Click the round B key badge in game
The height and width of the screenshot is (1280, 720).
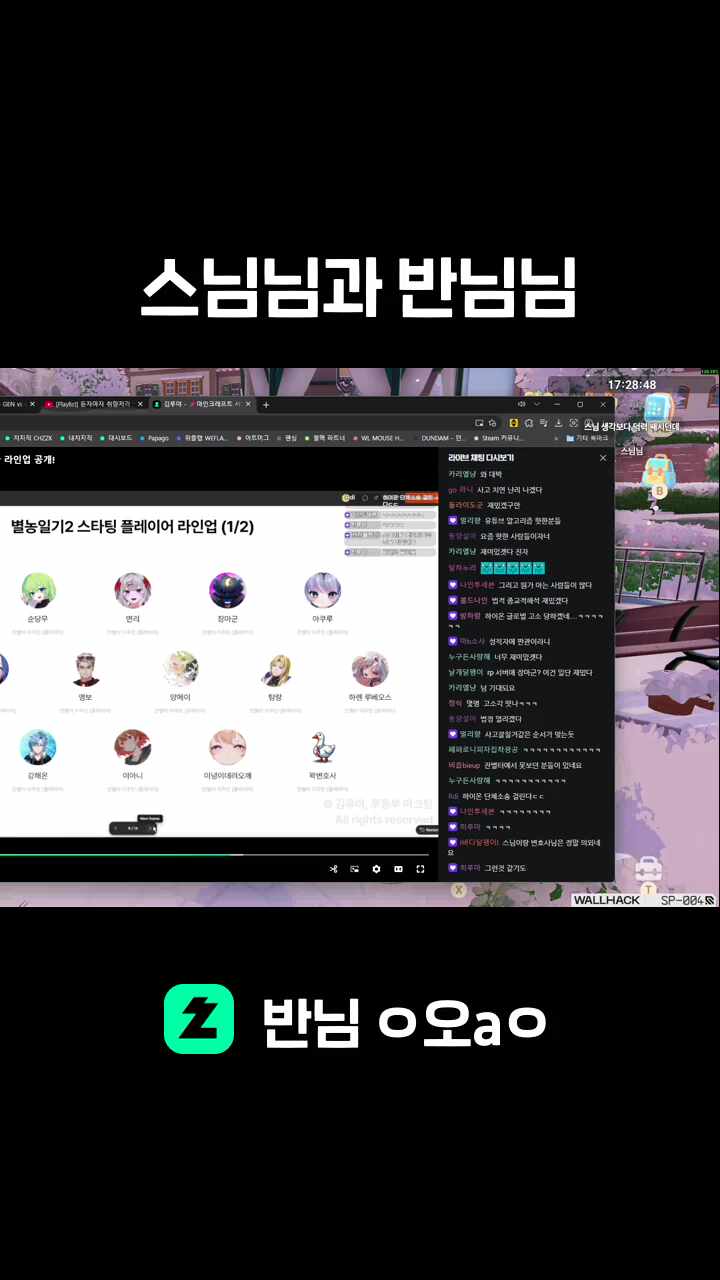tap(659, 491)
